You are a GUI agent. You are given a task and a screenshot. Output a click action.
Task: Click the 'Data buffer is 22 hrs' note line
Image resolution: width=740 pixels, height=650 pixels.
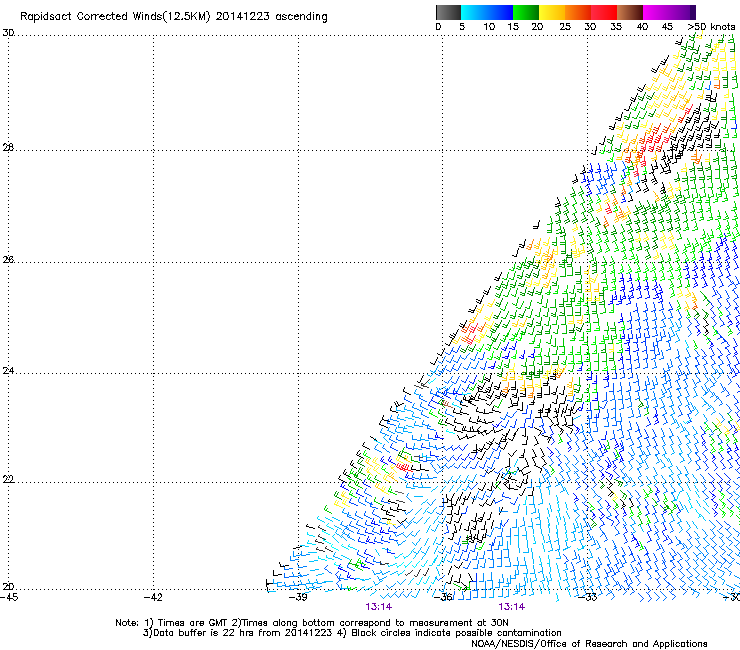352,633
